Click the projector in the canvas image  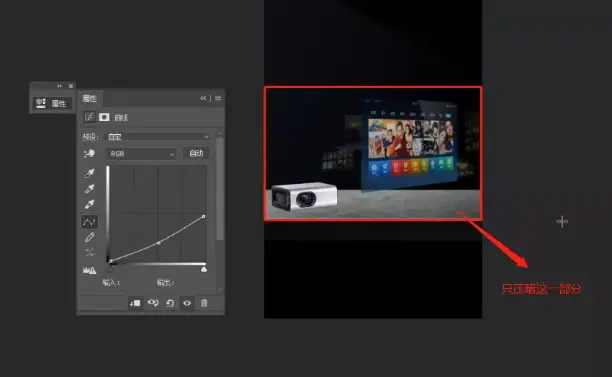tap(304, 196)
